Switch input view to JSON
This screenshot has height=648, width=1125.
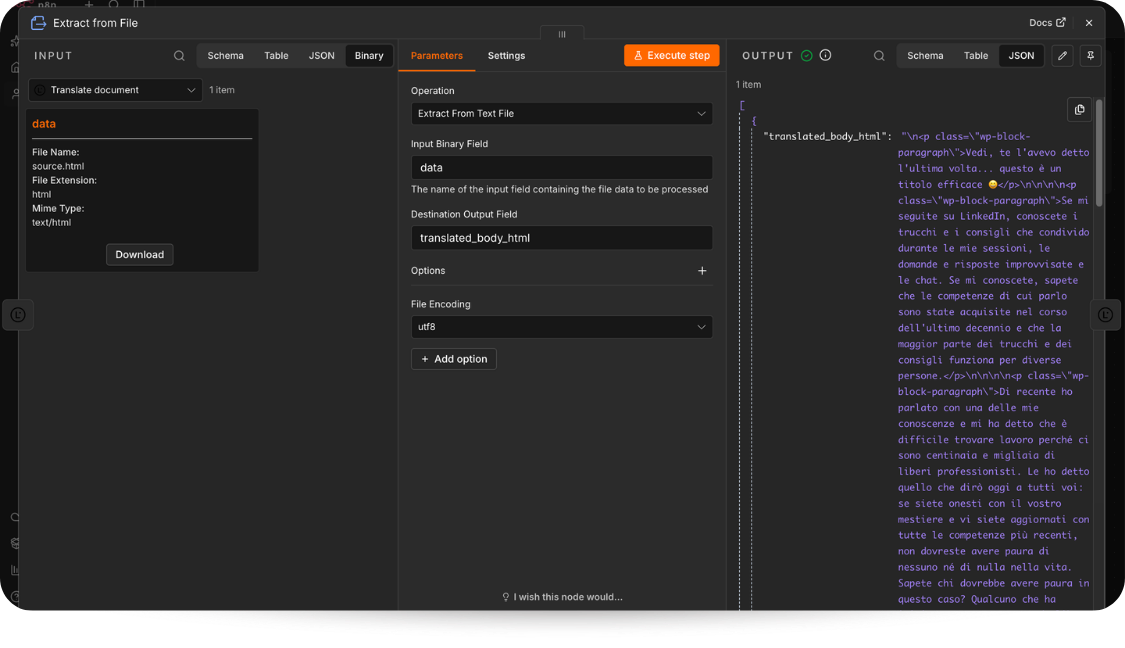pyautogui.click(x=321, y=55)
